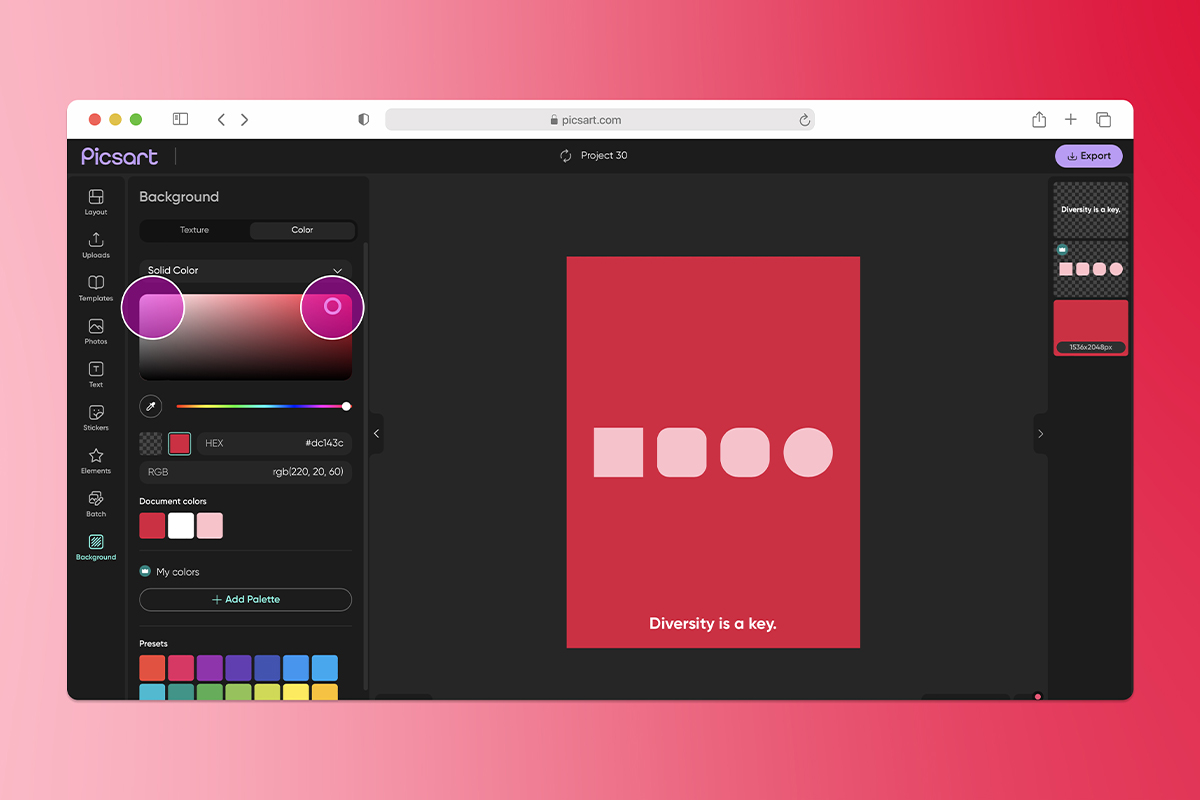1200x800 pixels.
Task: Switch to the Texture tab
Action: pyautogui.click(x=194, y=230)
